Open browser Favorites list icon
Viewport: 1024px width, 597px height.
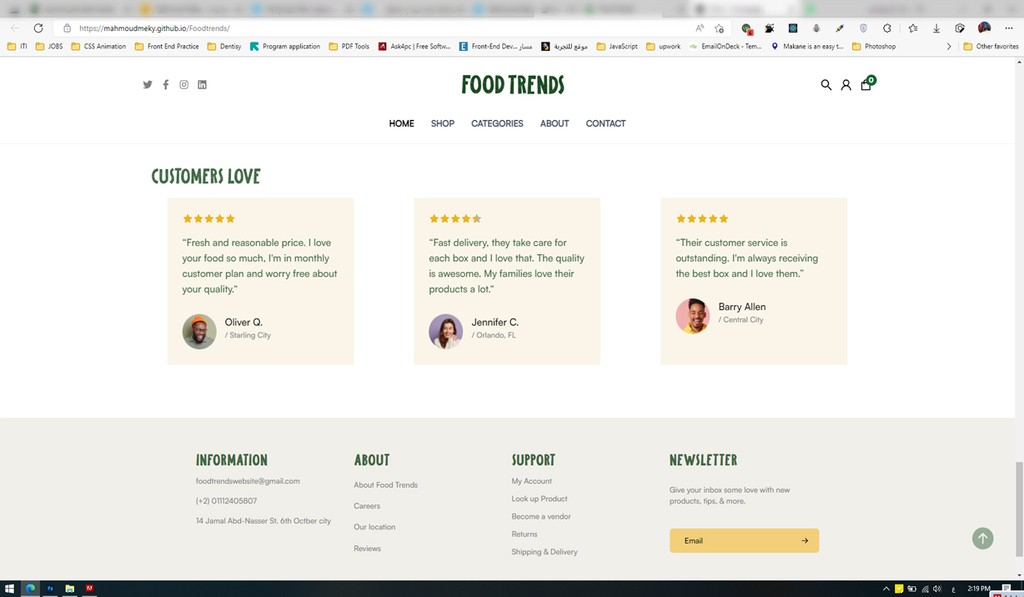(913, 28)
